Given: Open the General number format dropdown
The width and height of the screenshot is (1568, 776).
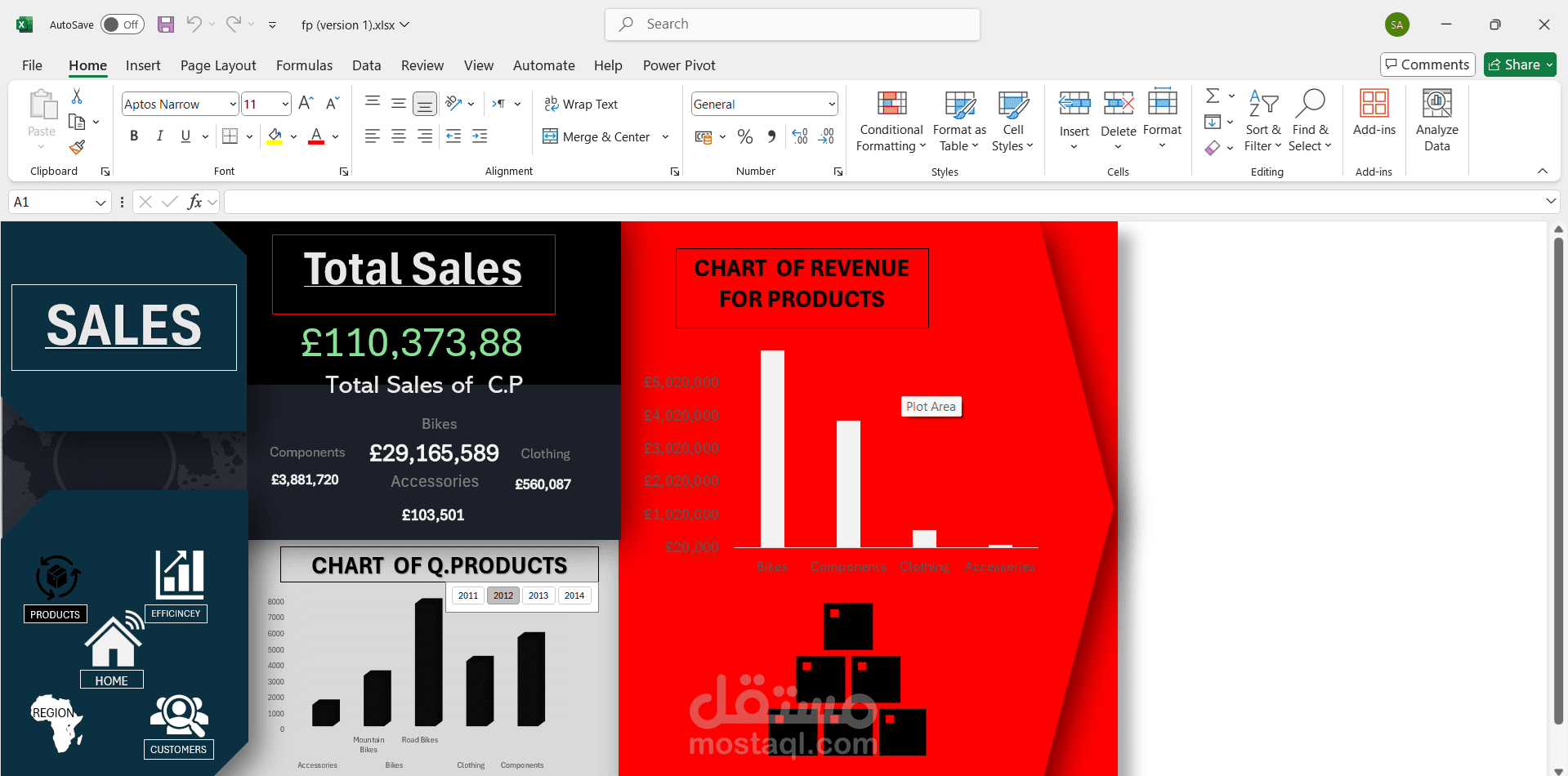Looking at the screenshot, I should pyautogui.click(x=832, y=104).
